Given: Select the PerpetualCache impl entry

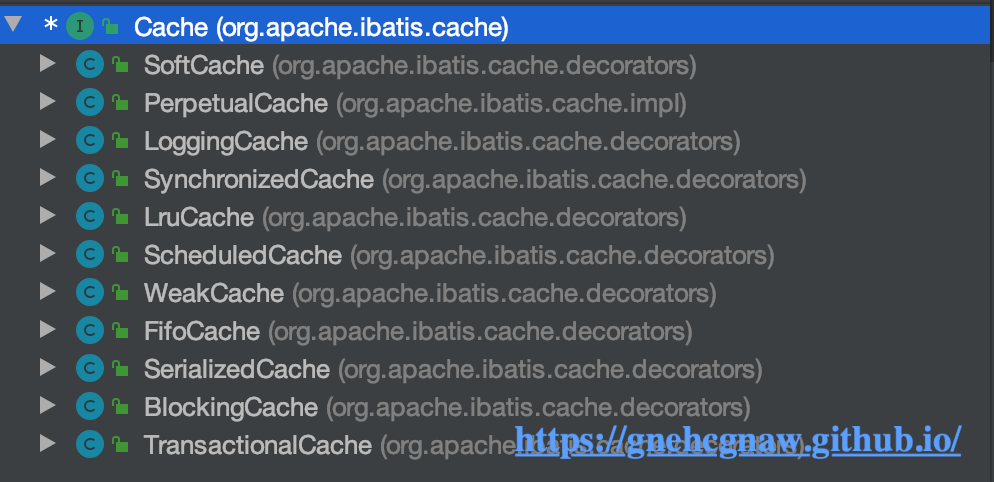Looking at the screenshot, I should [415, 103].
